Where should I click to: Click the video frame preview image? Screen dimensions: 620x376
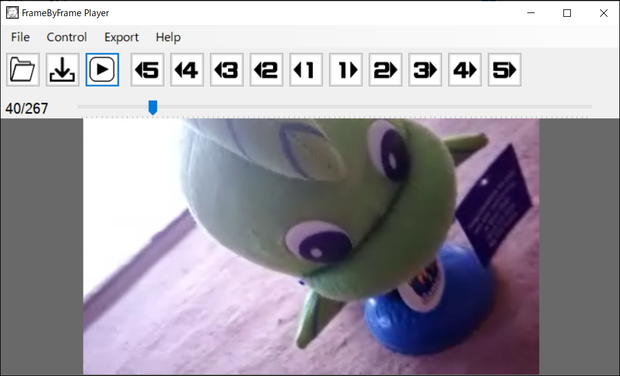pyautogui.click(x=311, y=246)
